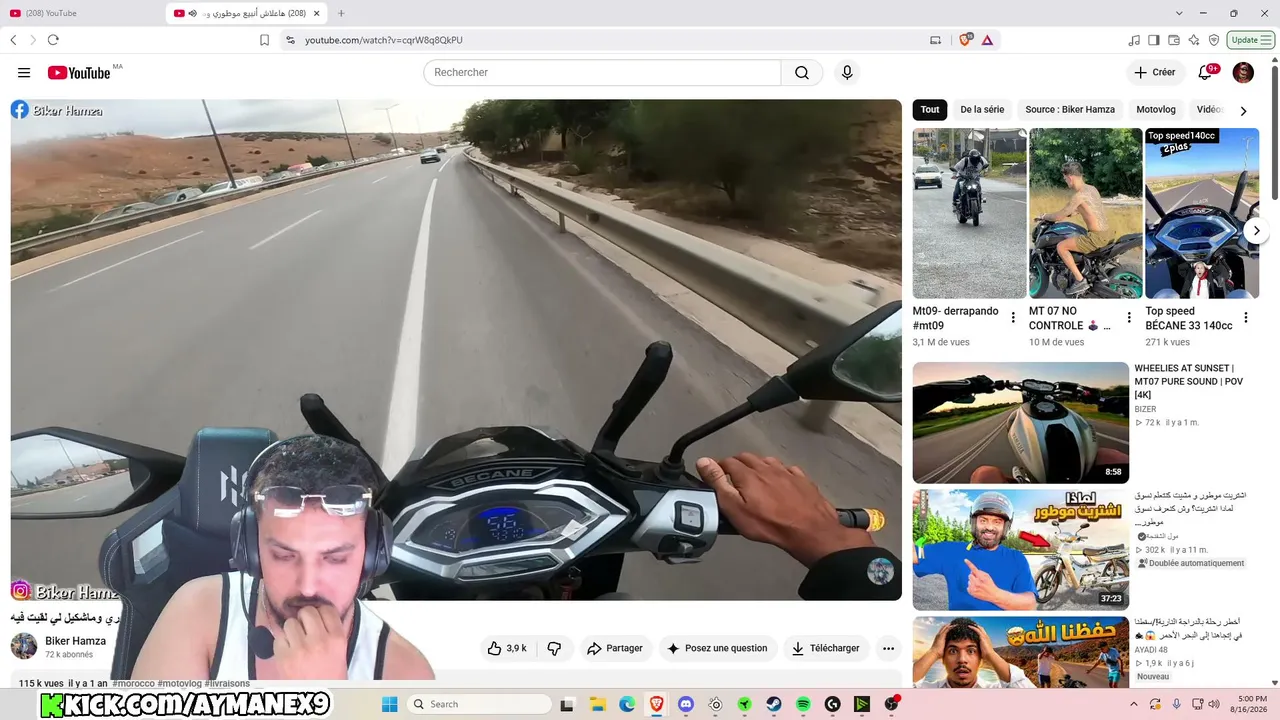
Task: Select the De la série filter chip
Action: tap(982, 110)
